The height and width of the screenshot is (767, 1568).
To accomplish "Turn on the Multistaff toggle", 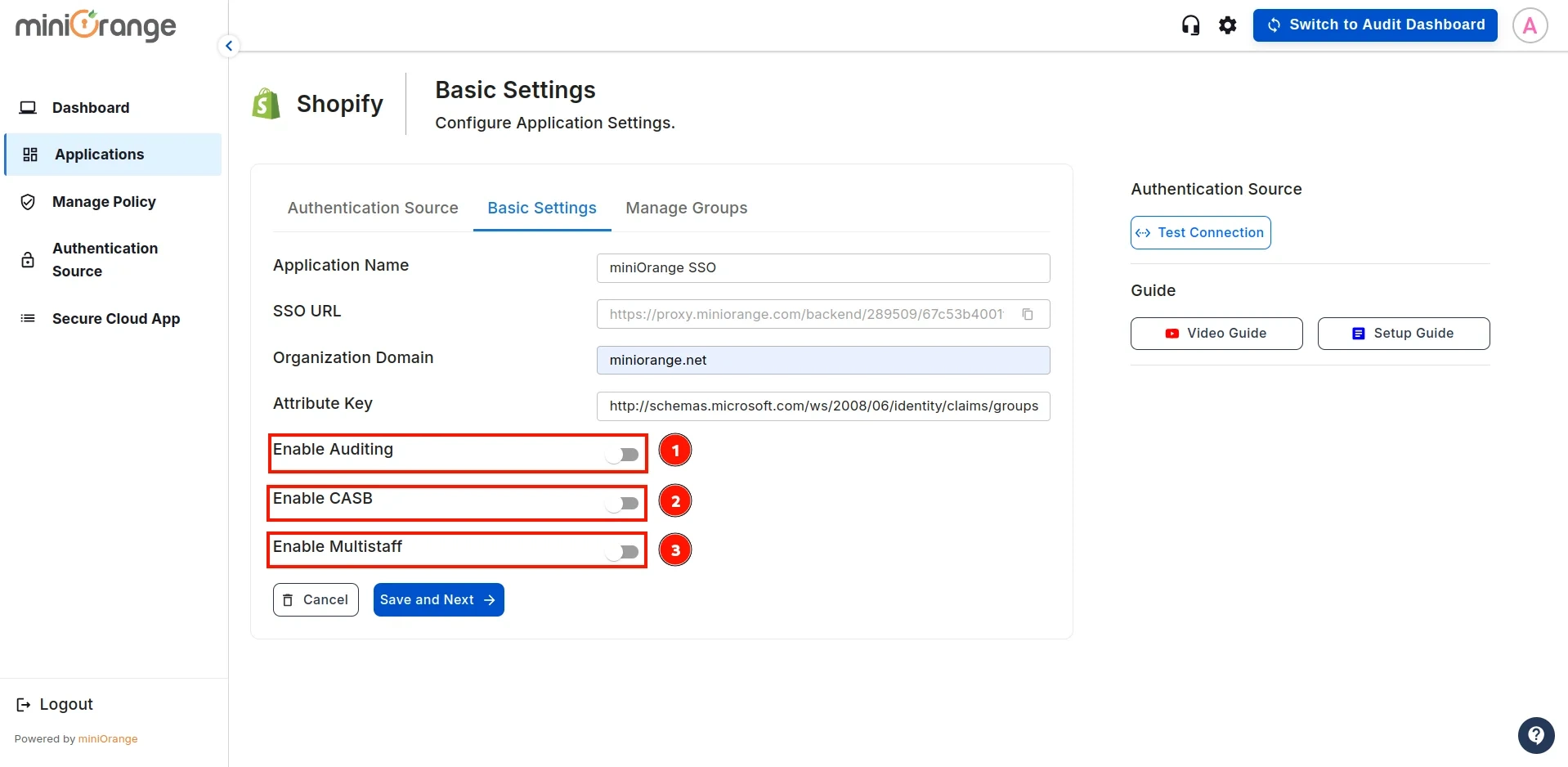I will [x=623, y=552].
